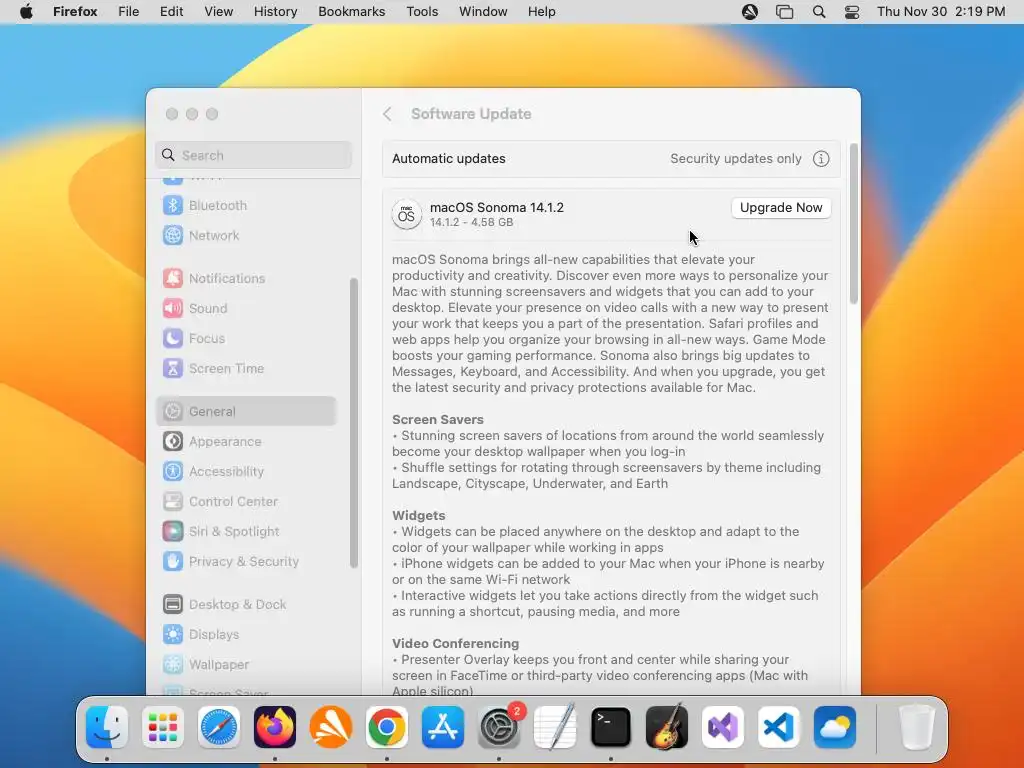Launch Safari from the Dock
Image resolution: width=1024 pixels, height=768 pixels.
pos(219,727)
